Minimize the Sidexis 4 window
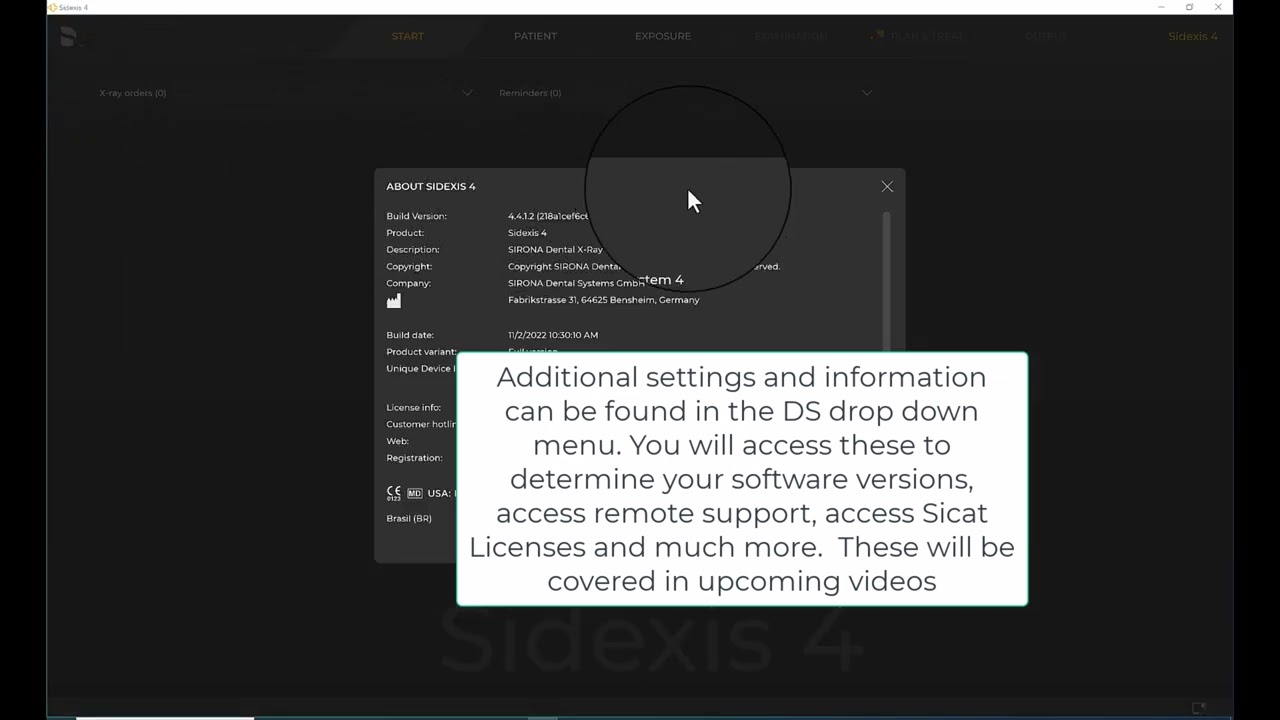Image resolution: width=1280 pixels, height=720 pixels. 1161,7
